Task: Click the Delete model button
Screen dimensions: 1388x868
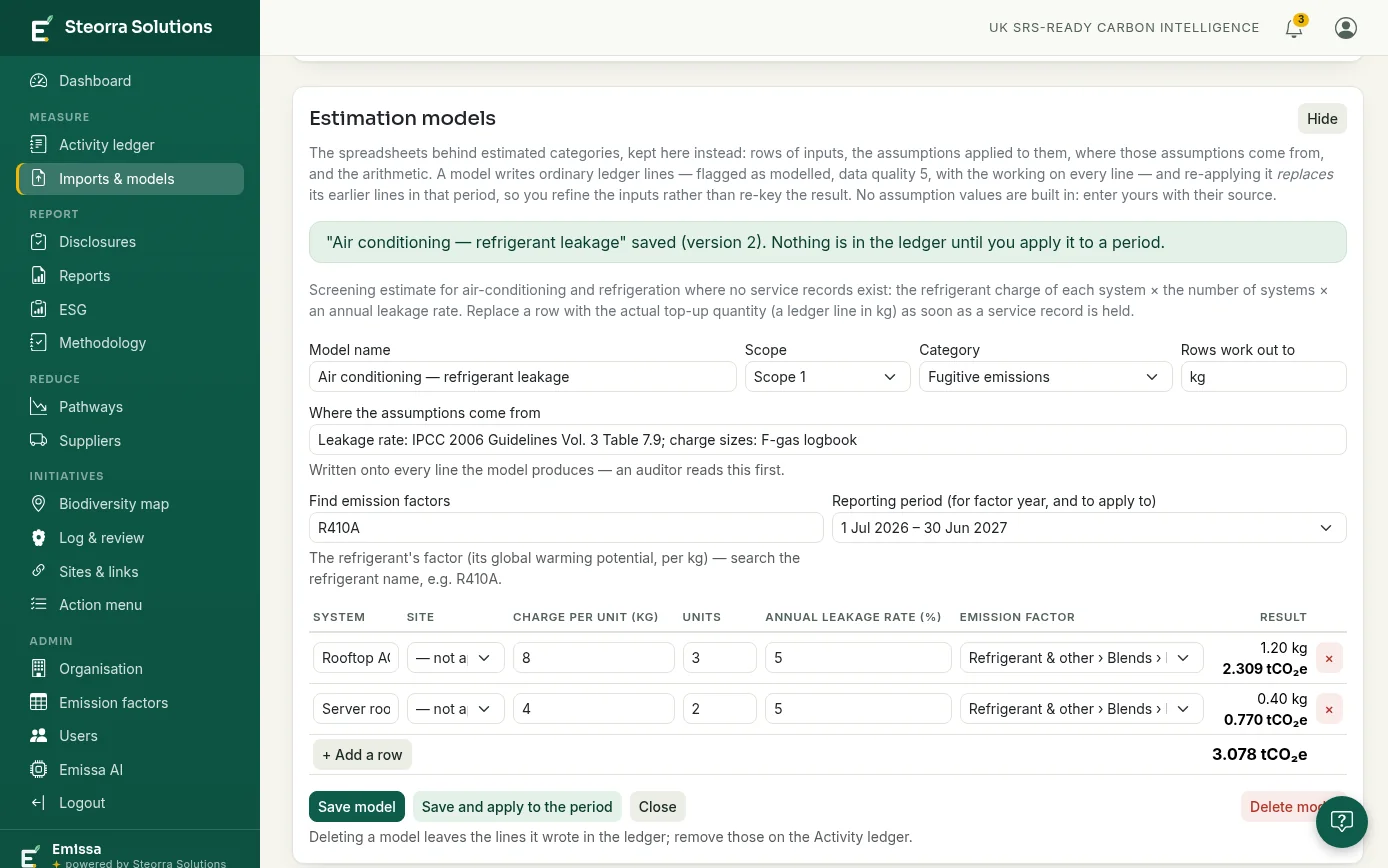Action: [1288, 807]
